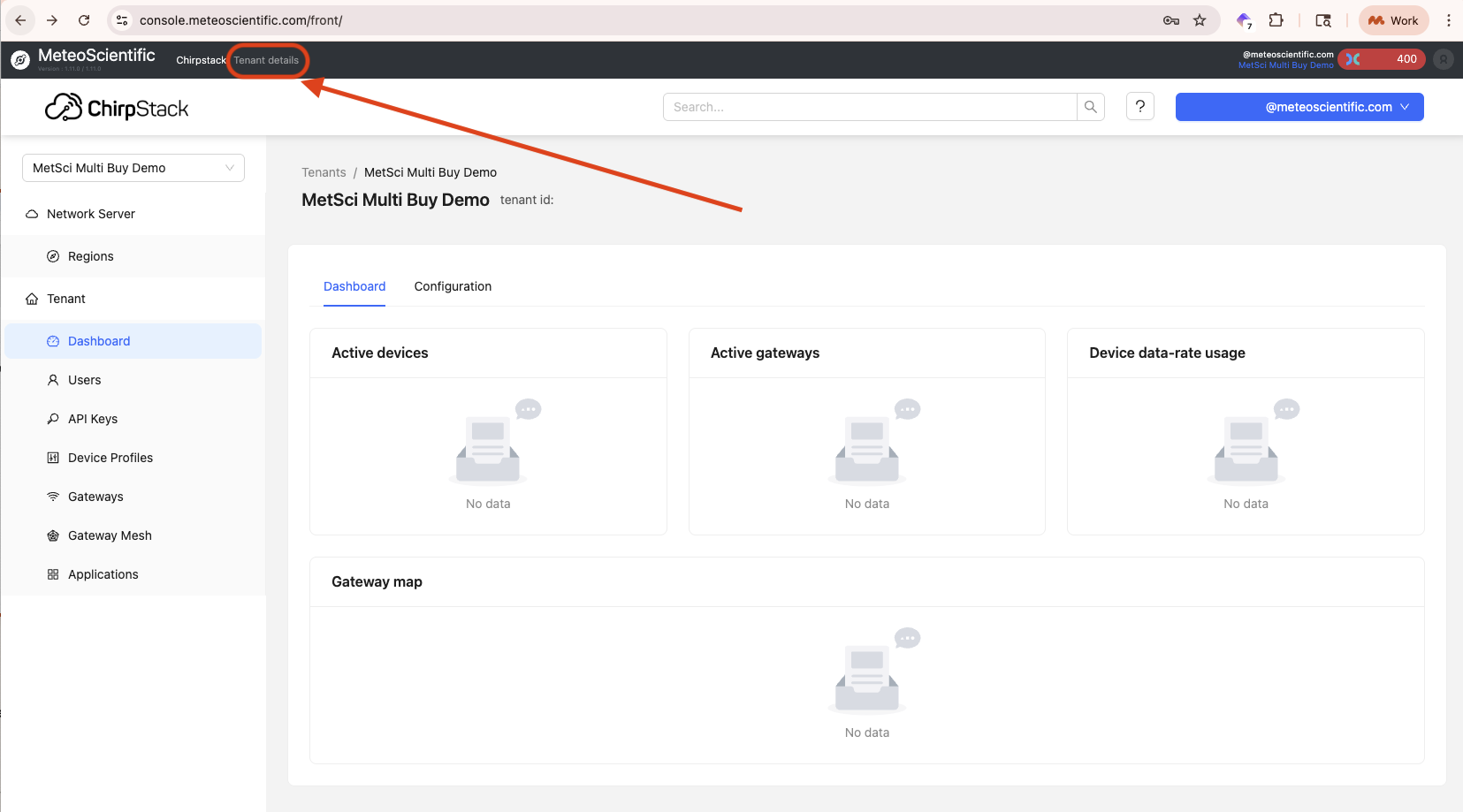This screenshot has width=1463, height=812.
Task: Open the browser extensions puzzle icon
Action: [x=1276, y=20]
